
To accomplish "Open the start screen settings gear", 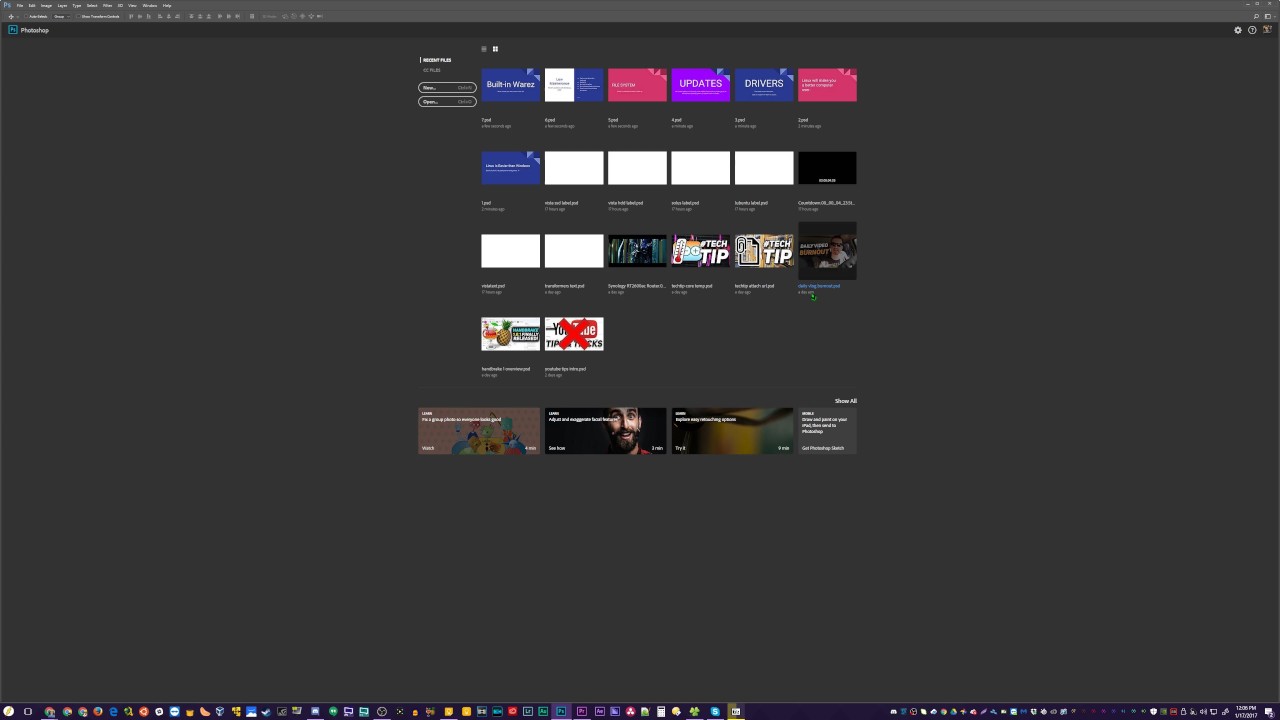I will tap(1237, 30).
